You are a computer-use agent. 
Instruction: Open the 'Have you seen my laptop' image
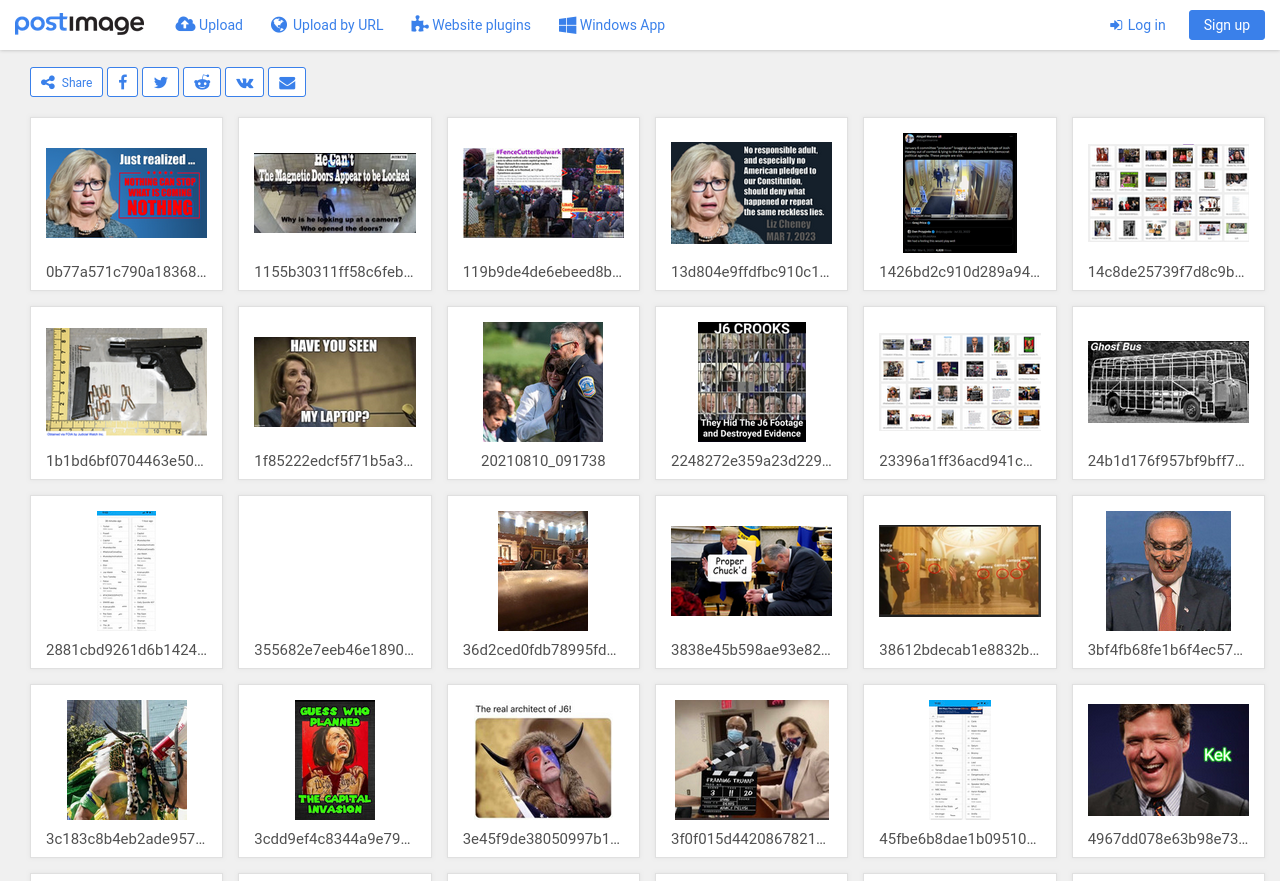point(335,382)
